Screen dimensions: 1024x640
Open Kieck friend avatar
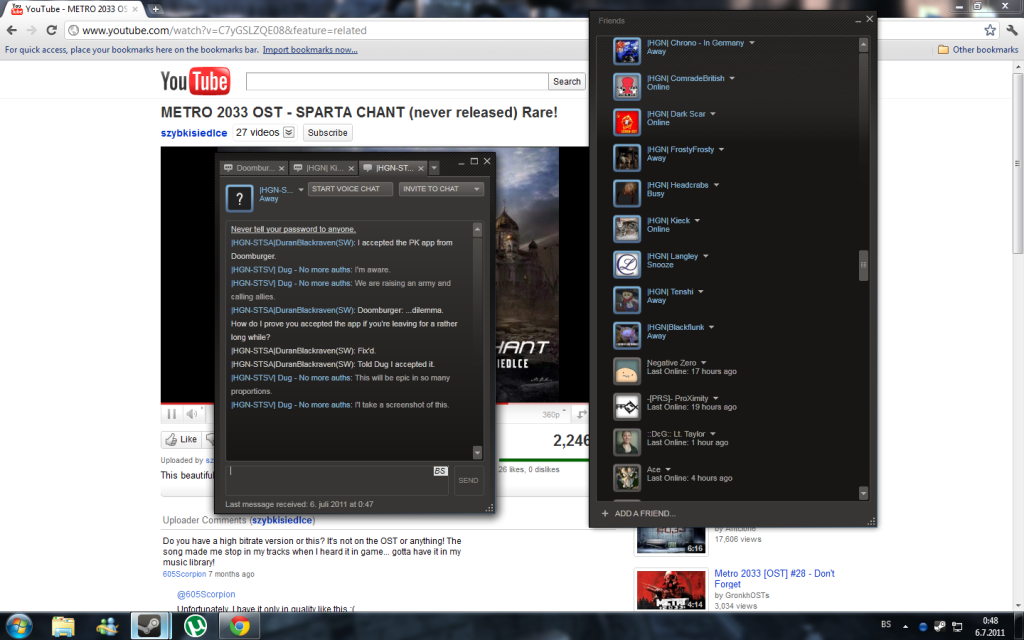[627, 229]
